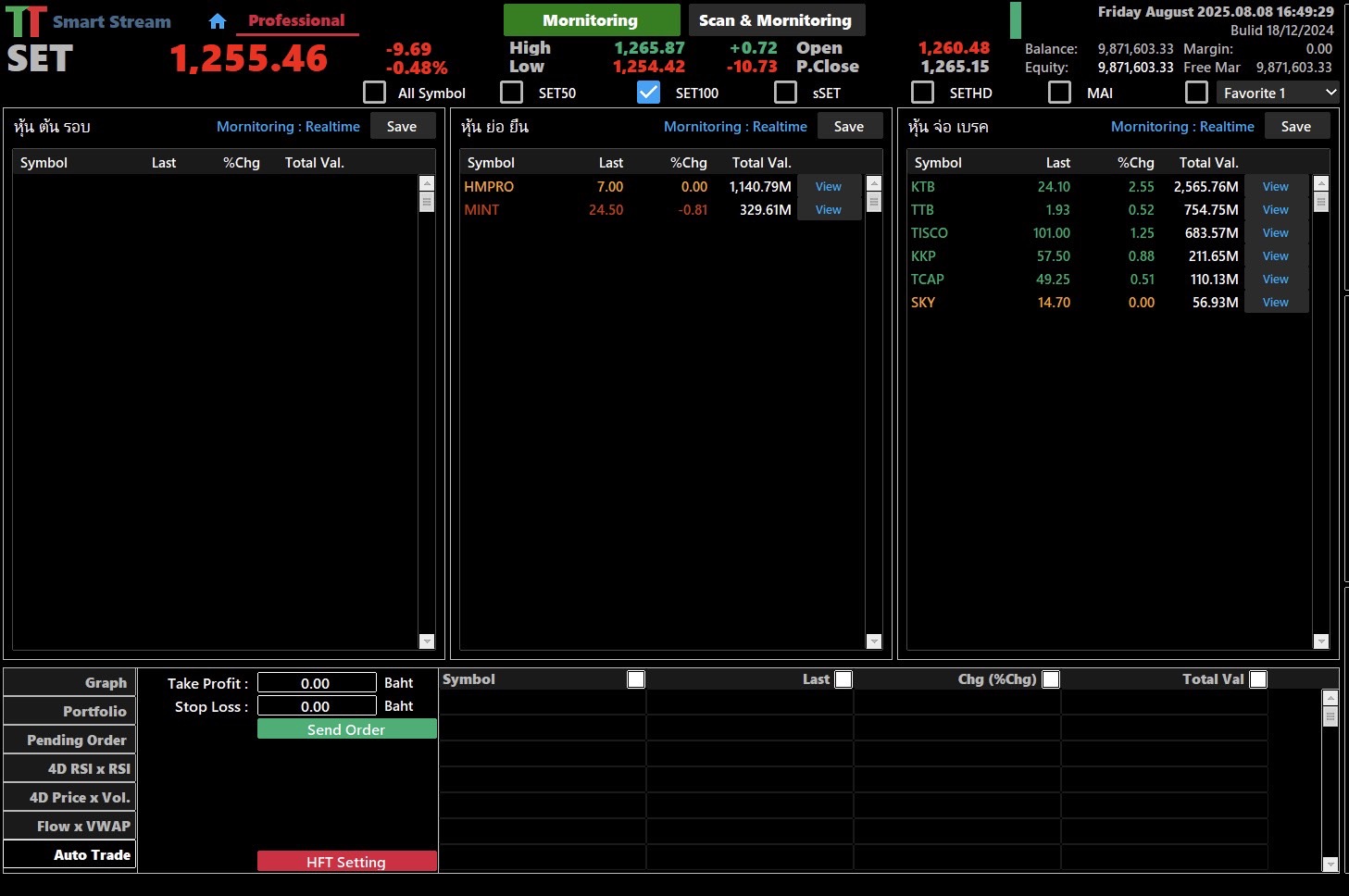Viewport: 1349px width, 896px height.
Task: Select the Professional tab
Action: click(x=296, y=20)
